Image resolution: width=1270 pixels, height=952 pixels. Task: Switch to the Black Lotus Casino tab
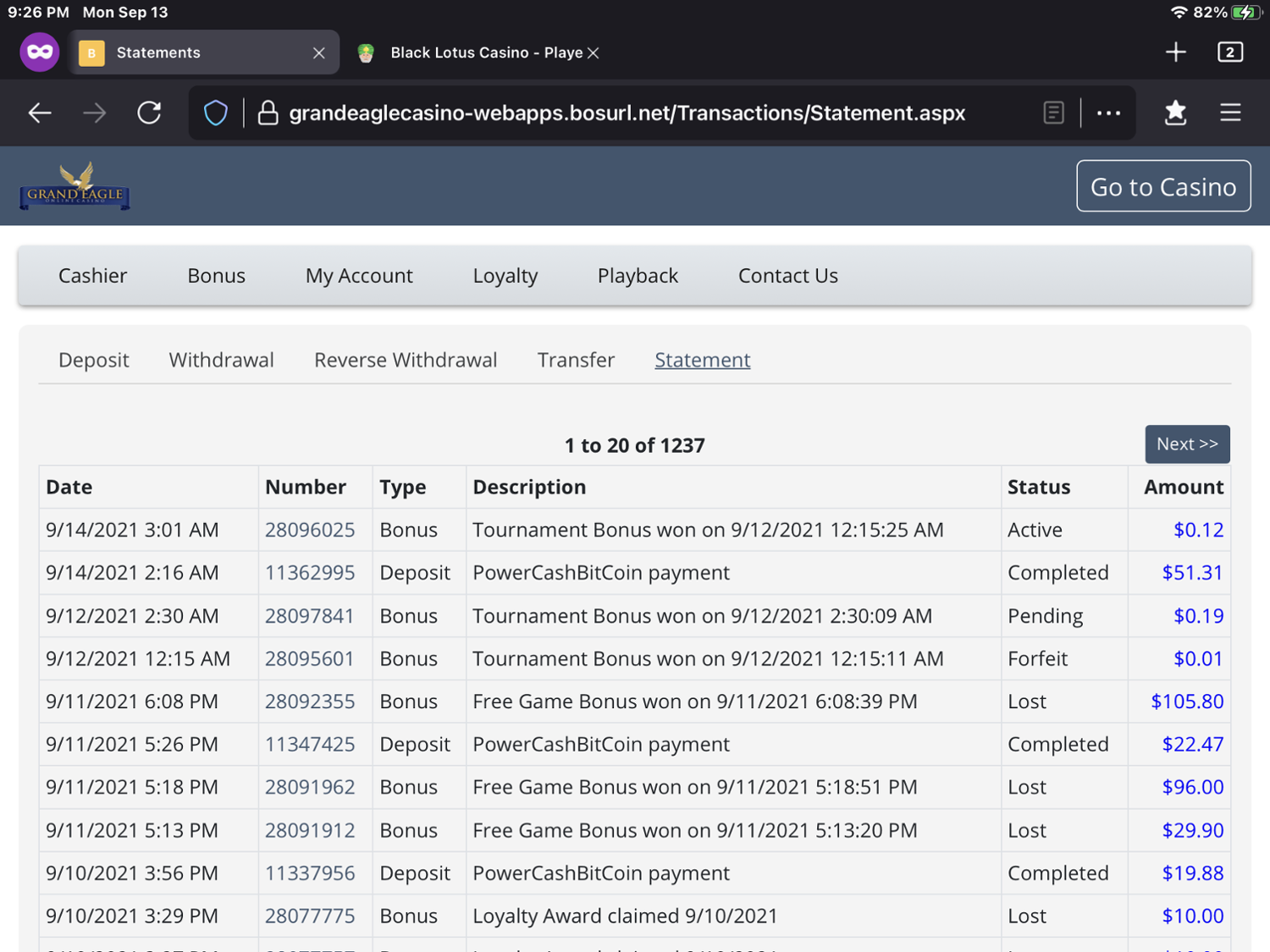(486, 52)
